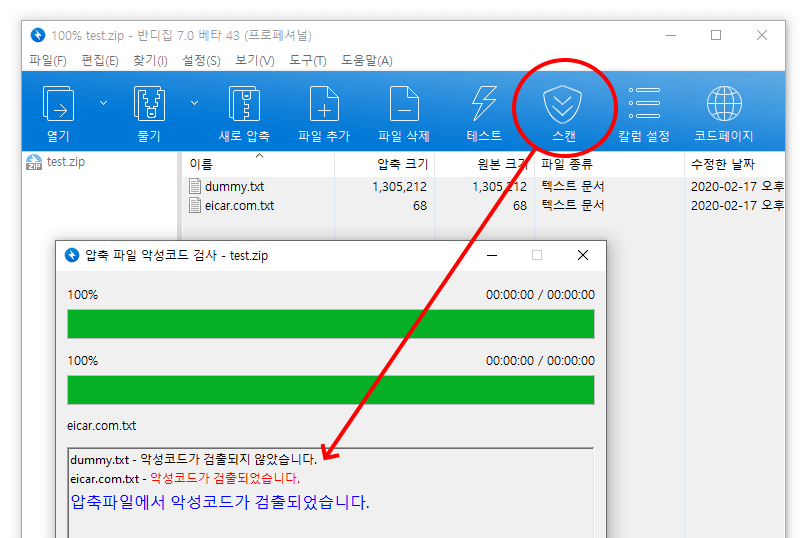Minimize the 악성코드 검사 scan dialog

(x=492, y=255)
